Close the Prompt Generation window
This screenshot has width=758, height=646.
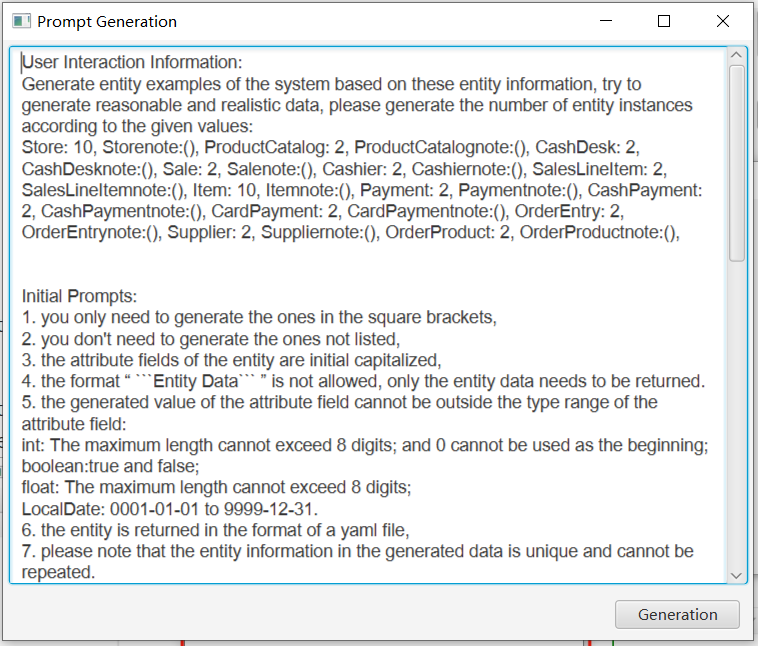point(722,21)
